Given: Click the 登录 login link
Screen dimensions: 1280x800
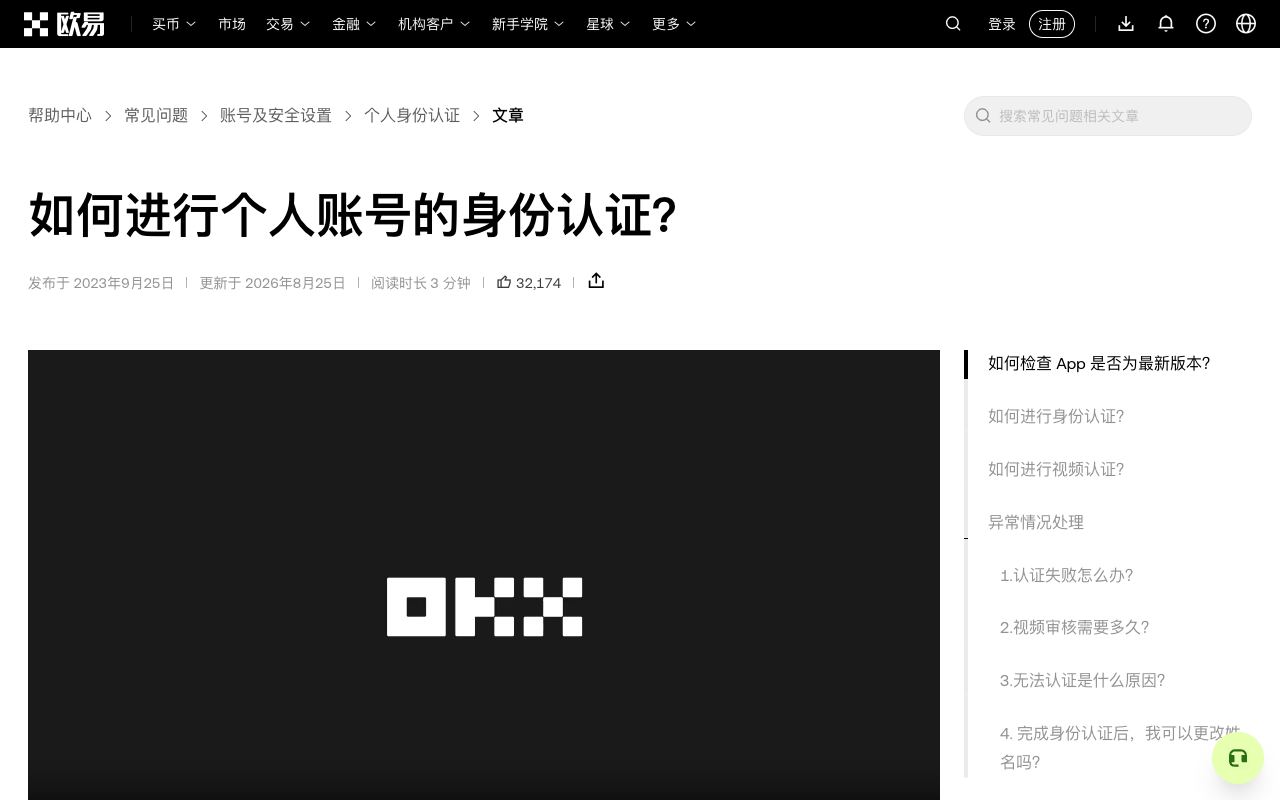Looking at the screenshot, I should tap(1002, 24).
